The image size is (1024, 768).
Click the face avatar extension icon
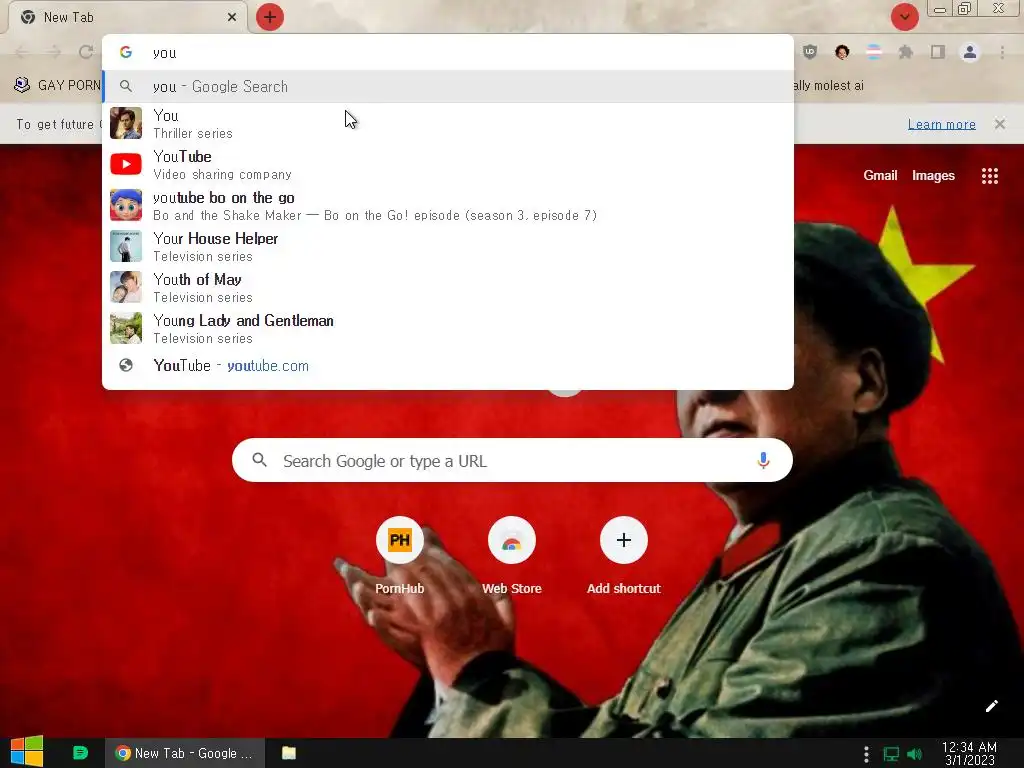pyautogui.click(x=842, y=52)
